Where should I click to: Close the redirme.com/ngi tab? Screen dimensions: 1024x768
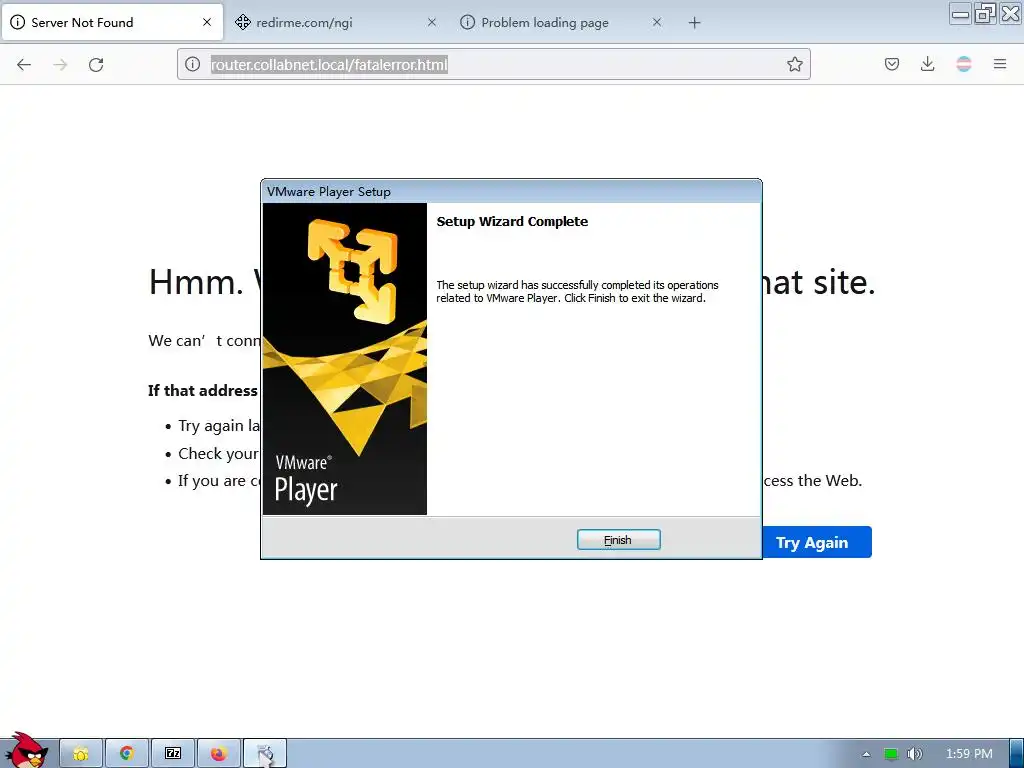pos(432,22)
